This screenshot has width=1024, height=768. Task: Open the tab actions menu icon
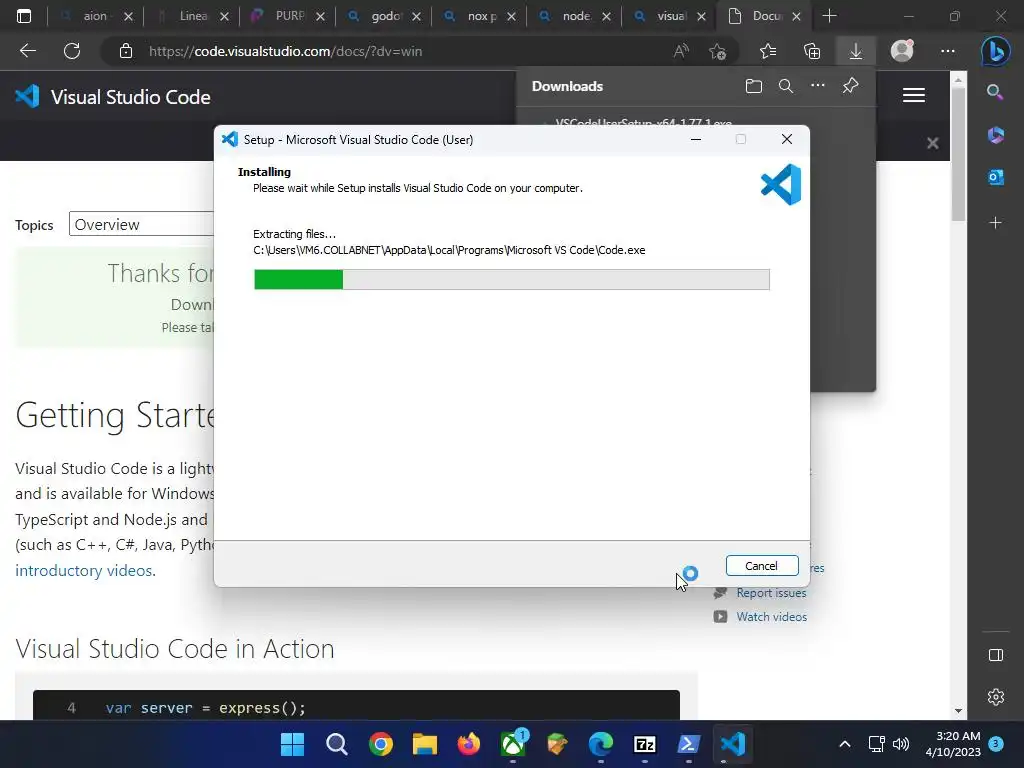click(24, 16)
